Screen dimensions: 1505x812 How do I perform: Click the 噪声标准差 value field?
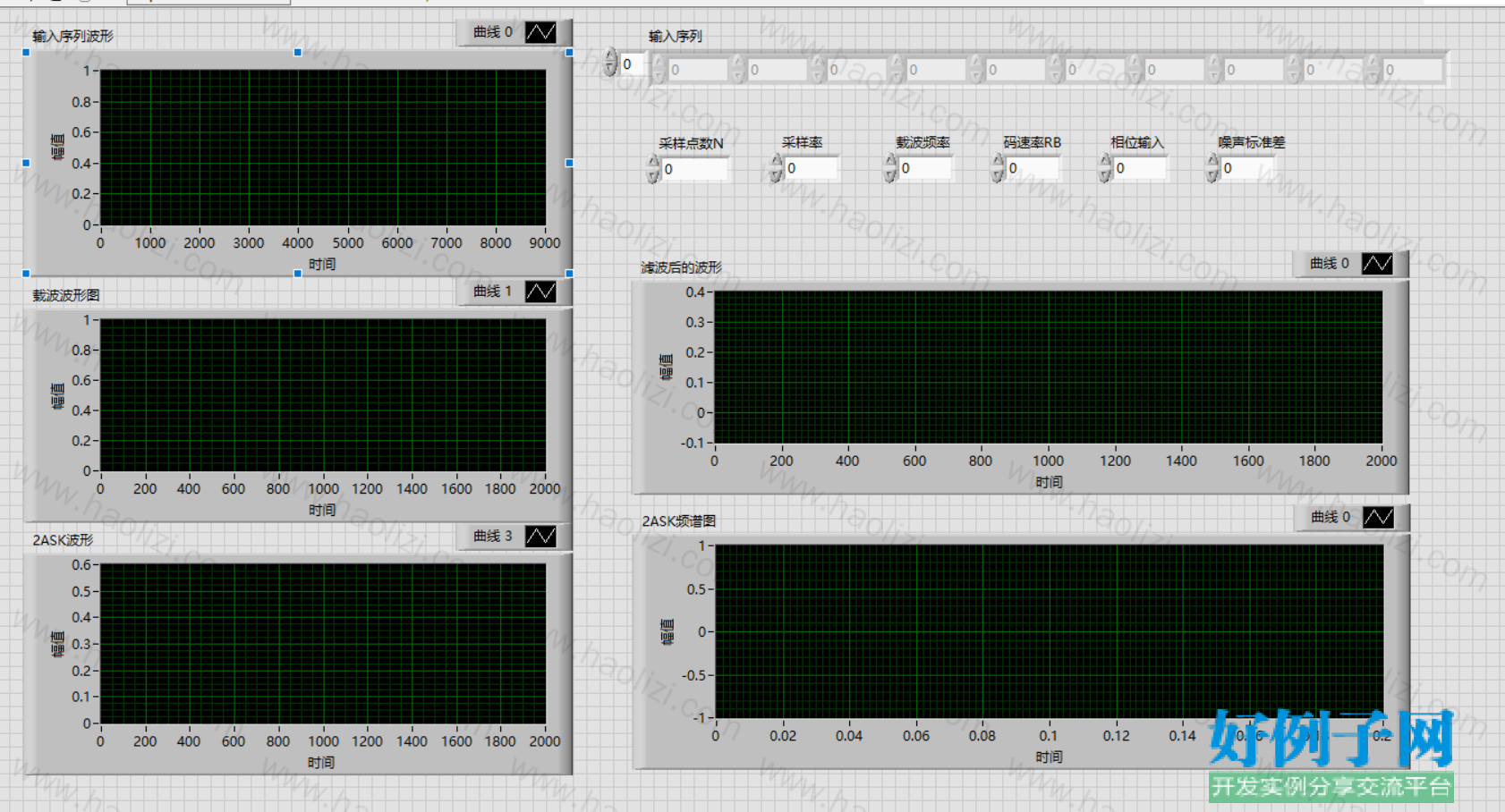click(1248, 168)
